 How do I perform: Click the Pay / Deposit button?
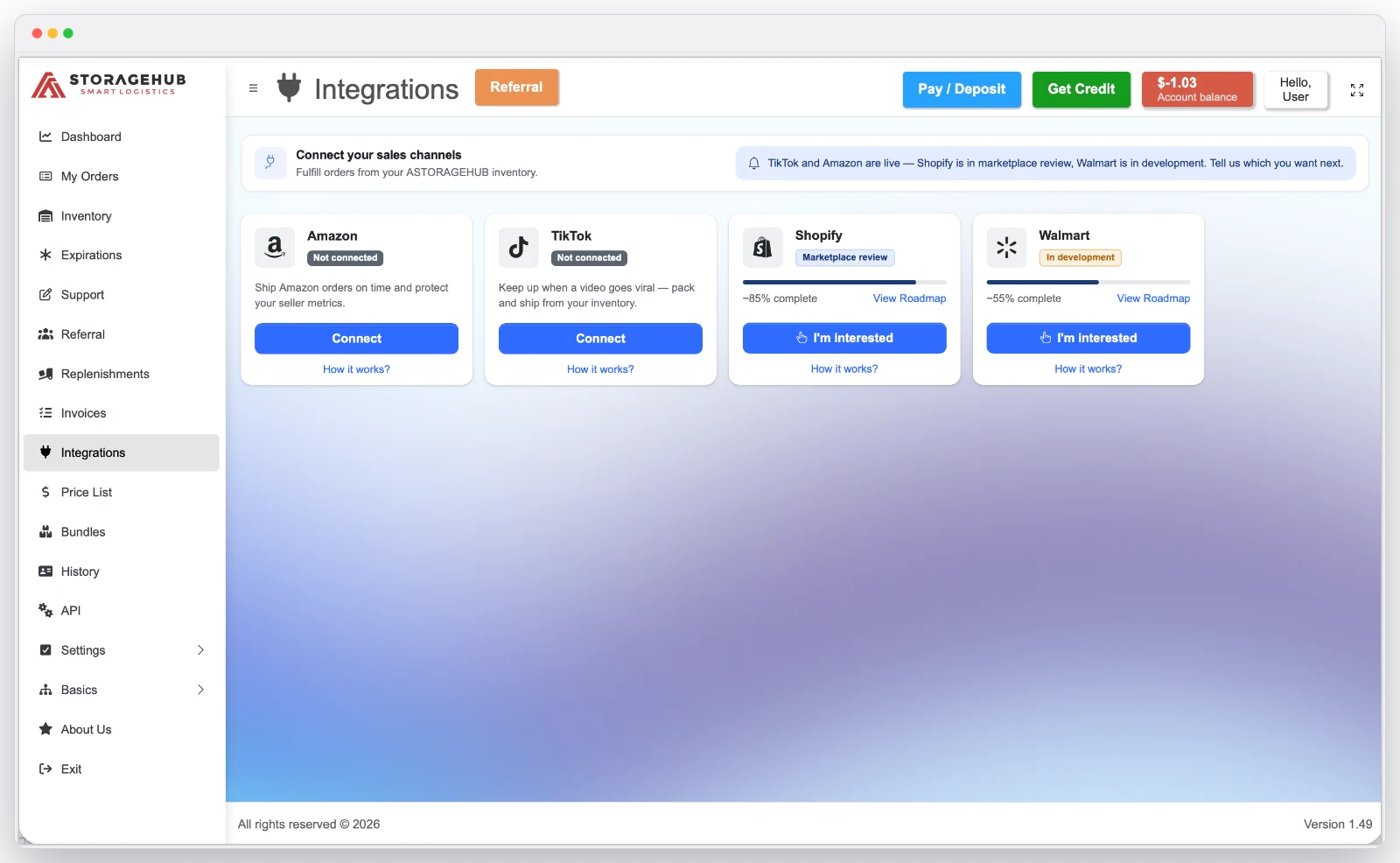pos(962,89)
